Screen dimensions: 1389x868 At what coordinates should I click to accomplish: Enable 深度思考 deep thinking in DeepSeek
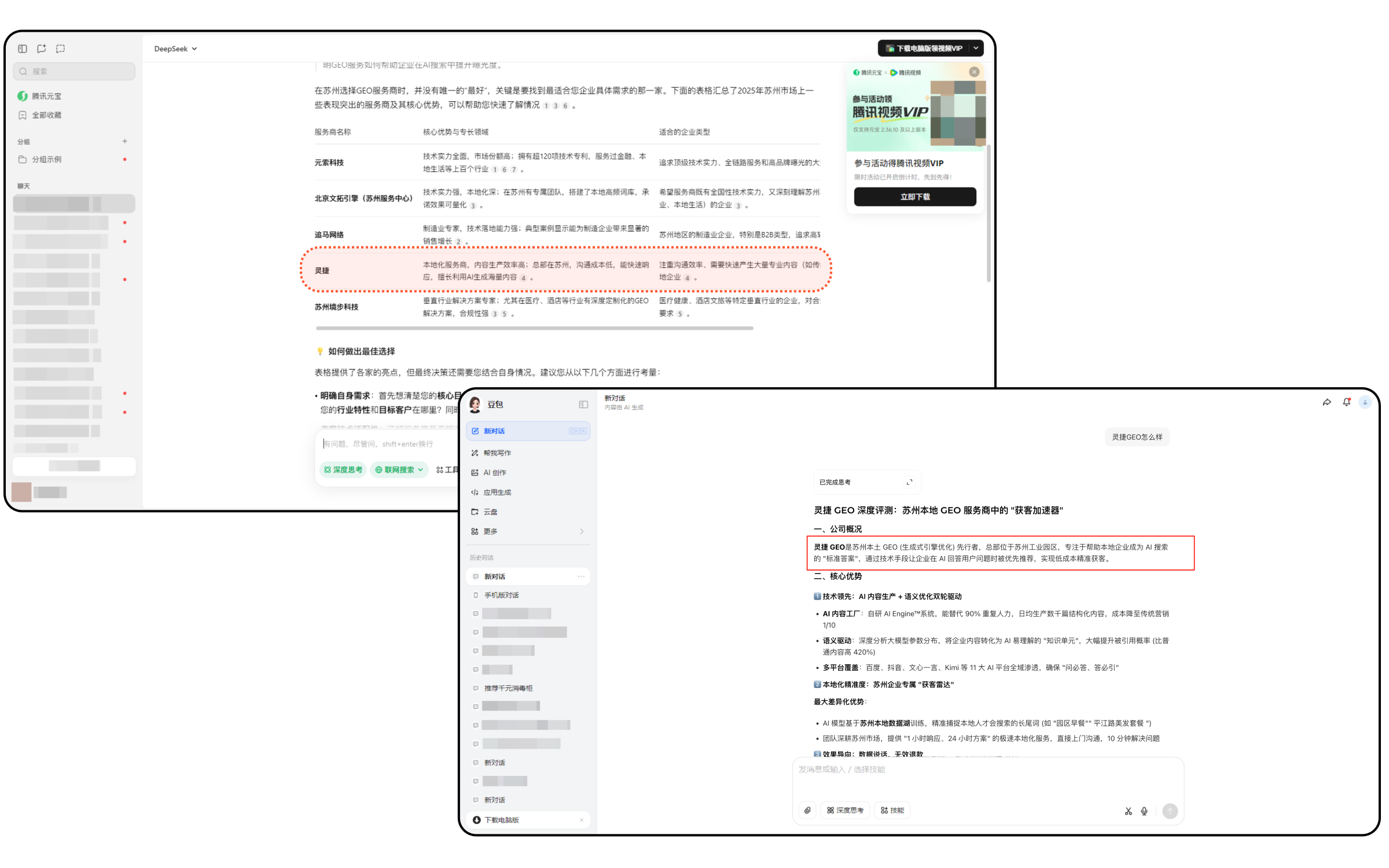pos(343,470)
